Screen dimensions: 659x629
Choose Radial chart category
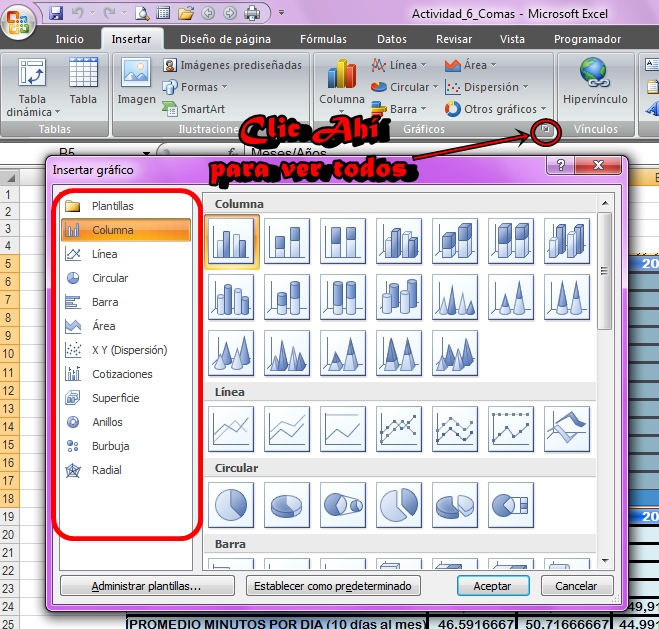click(x=126, y=470)
